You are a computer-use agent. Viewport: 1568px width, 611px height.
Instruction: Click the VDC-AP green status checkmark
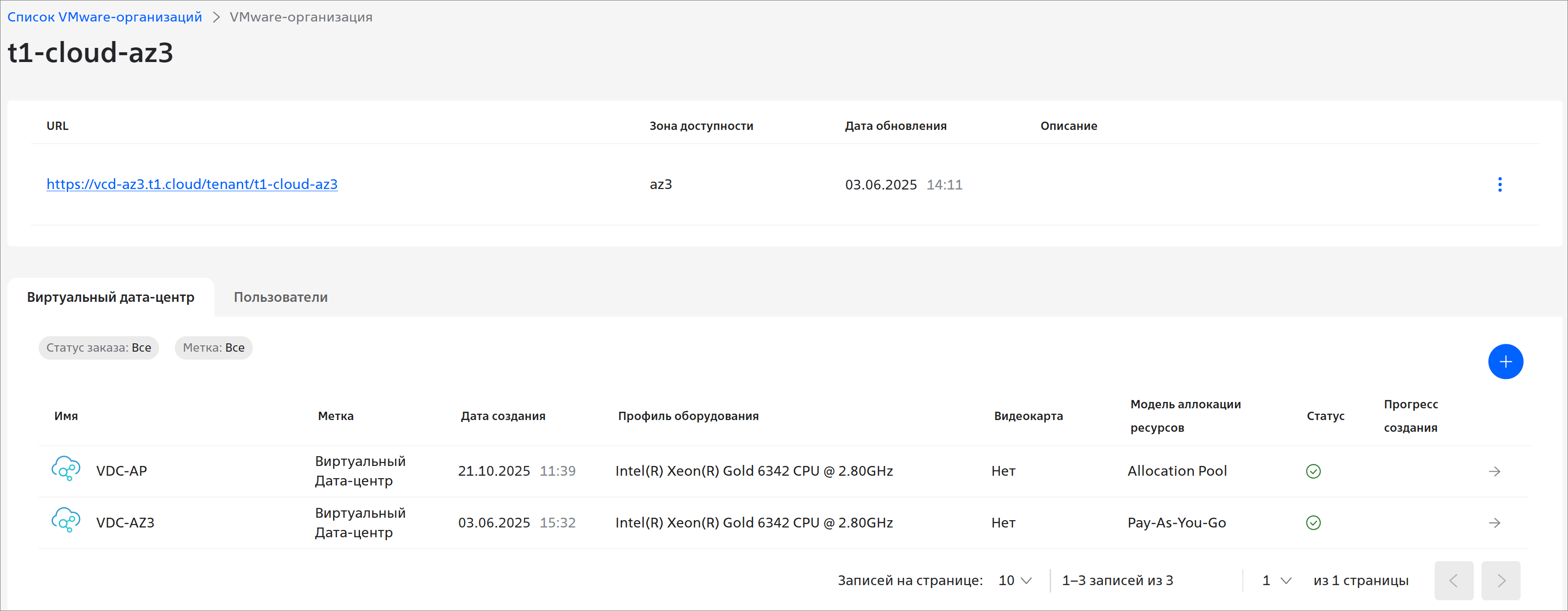[1313, 471]
